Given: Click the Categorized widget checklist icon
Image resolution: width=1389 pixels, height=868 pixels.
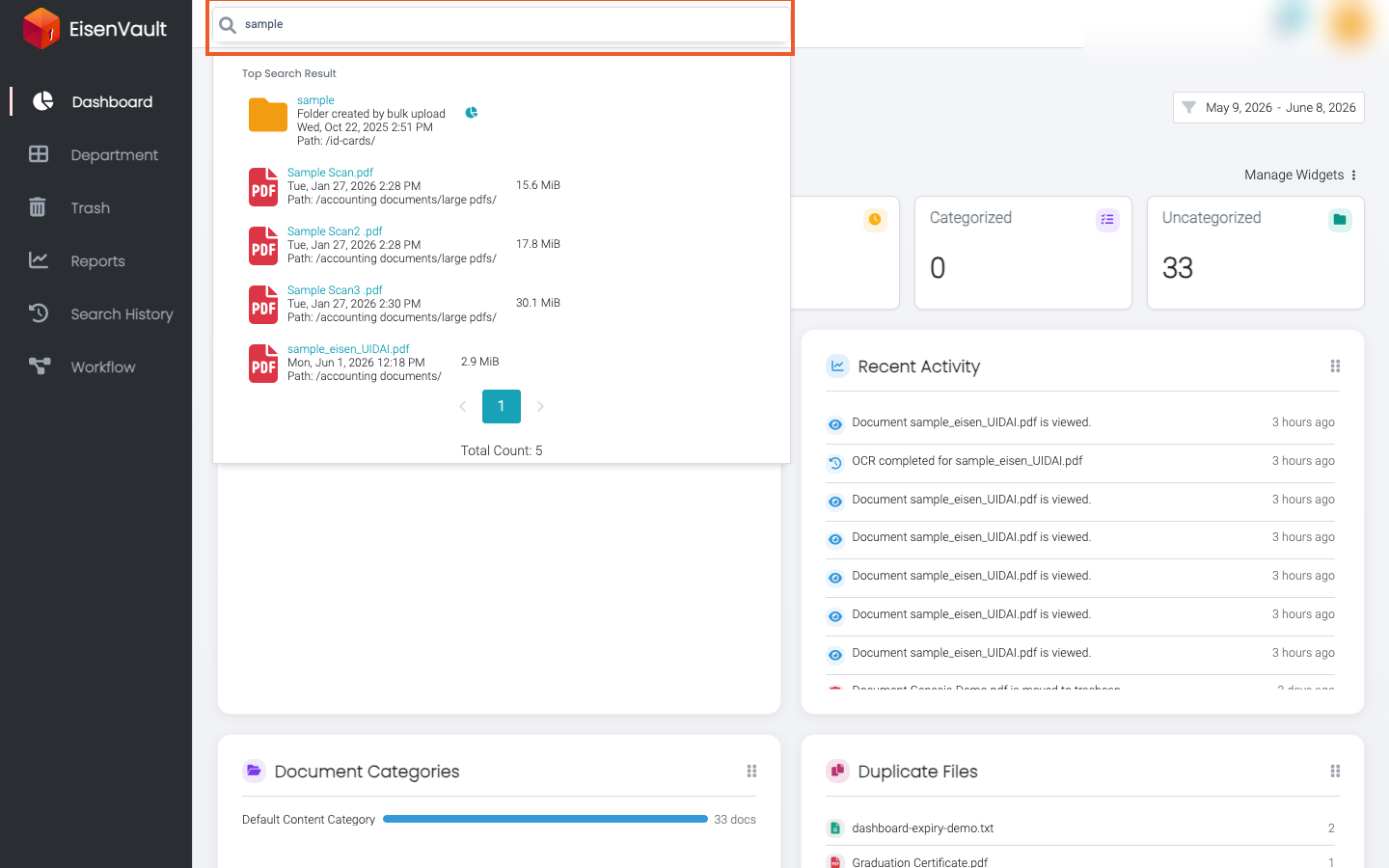Looking at the screenshot, I should (x=1107, y=220).
